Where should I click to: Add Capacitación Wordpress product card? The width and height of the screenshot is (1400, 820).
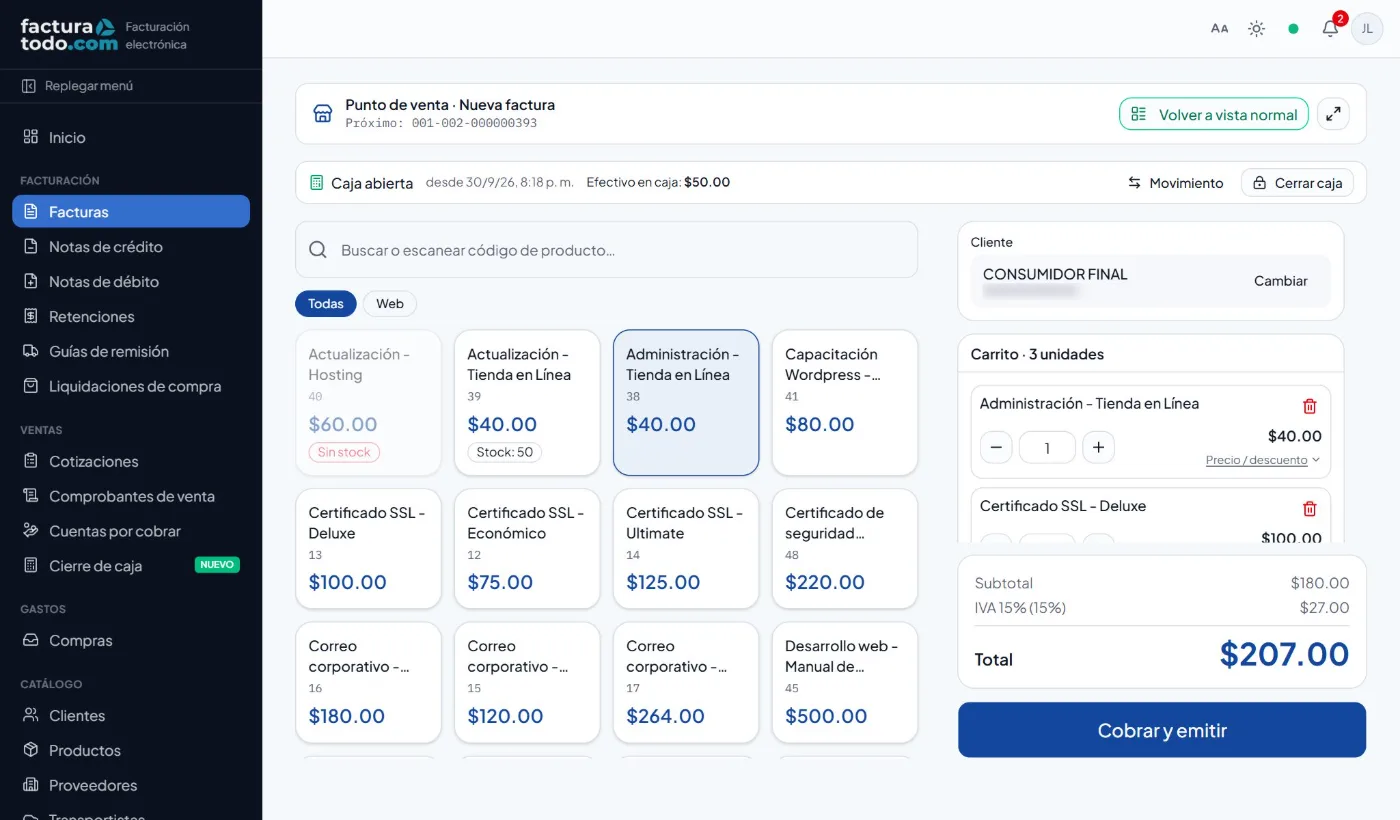coord(845,403)
